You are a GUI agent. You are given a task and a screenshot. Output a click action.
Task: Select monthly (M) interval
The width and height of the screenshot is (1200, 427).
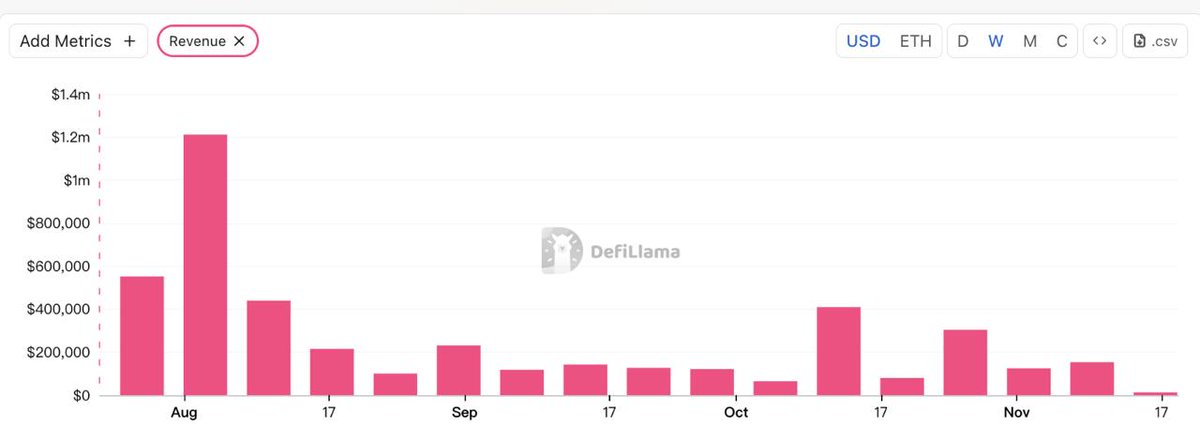pos(1029,41)
